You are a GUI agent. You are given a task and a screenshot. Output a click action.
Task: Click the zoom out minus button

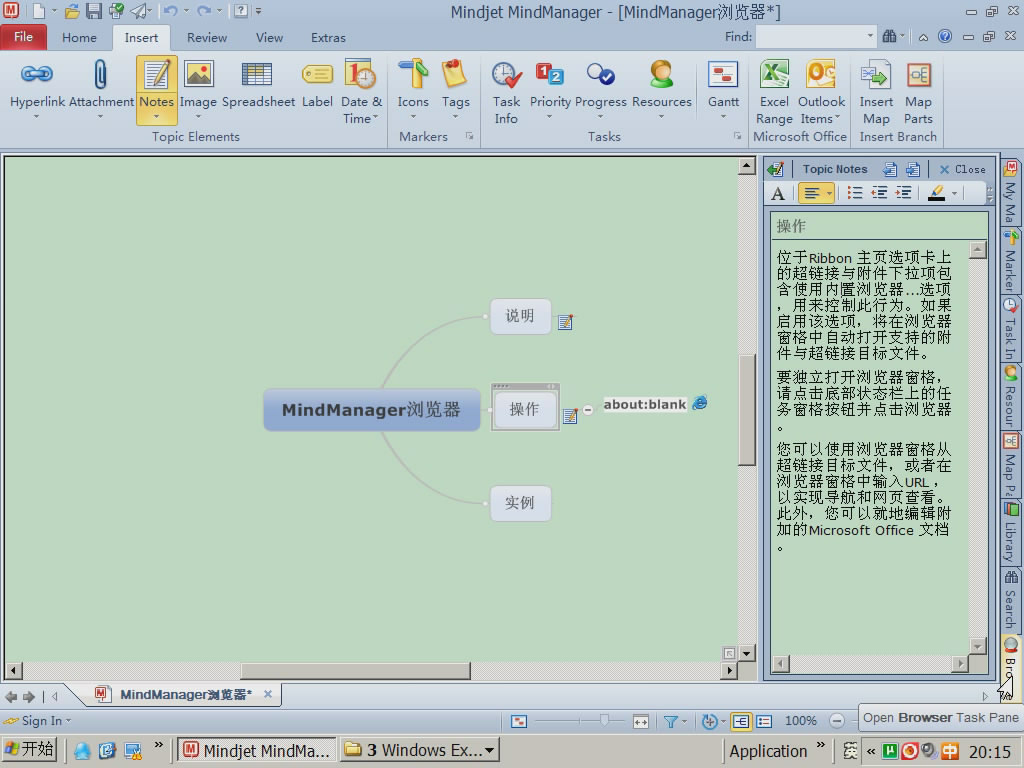click(x=837, y=721)
